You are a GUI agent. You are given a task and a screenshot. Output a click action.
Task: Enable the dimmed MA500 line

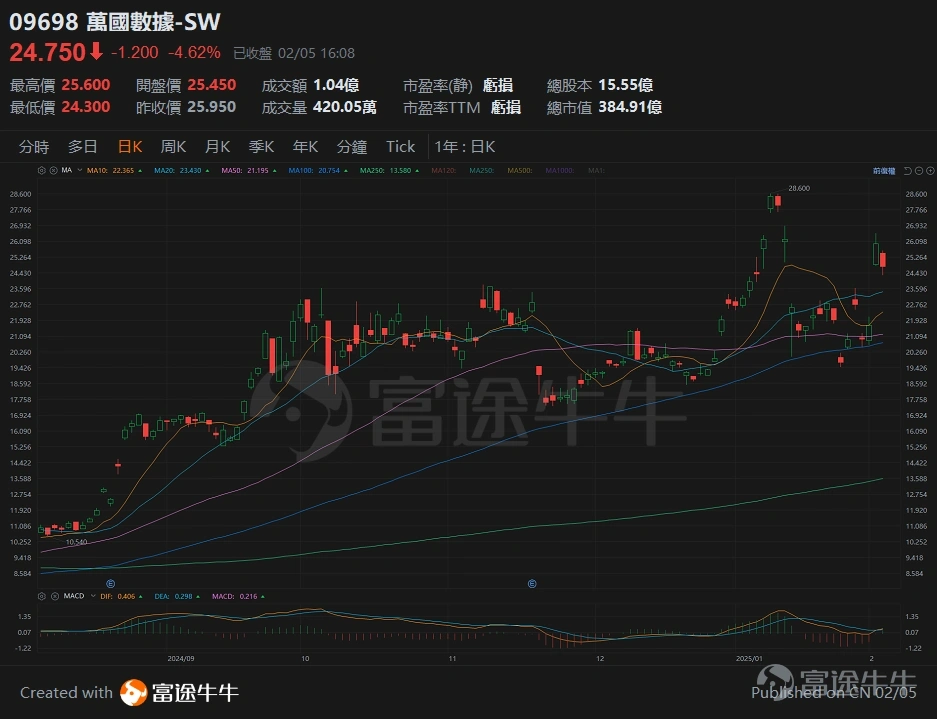coord(520,170)
